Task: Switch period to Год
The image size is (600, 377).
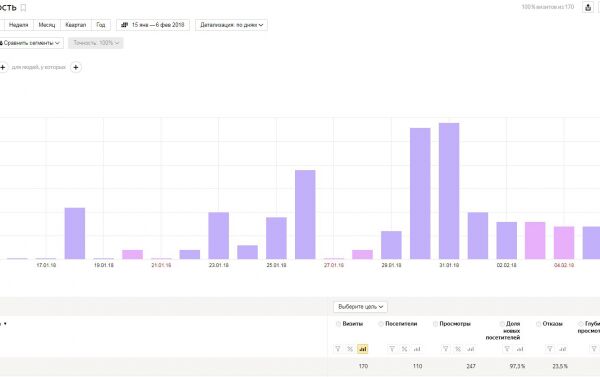Action: pyautogui.click(x=101, y=25)
